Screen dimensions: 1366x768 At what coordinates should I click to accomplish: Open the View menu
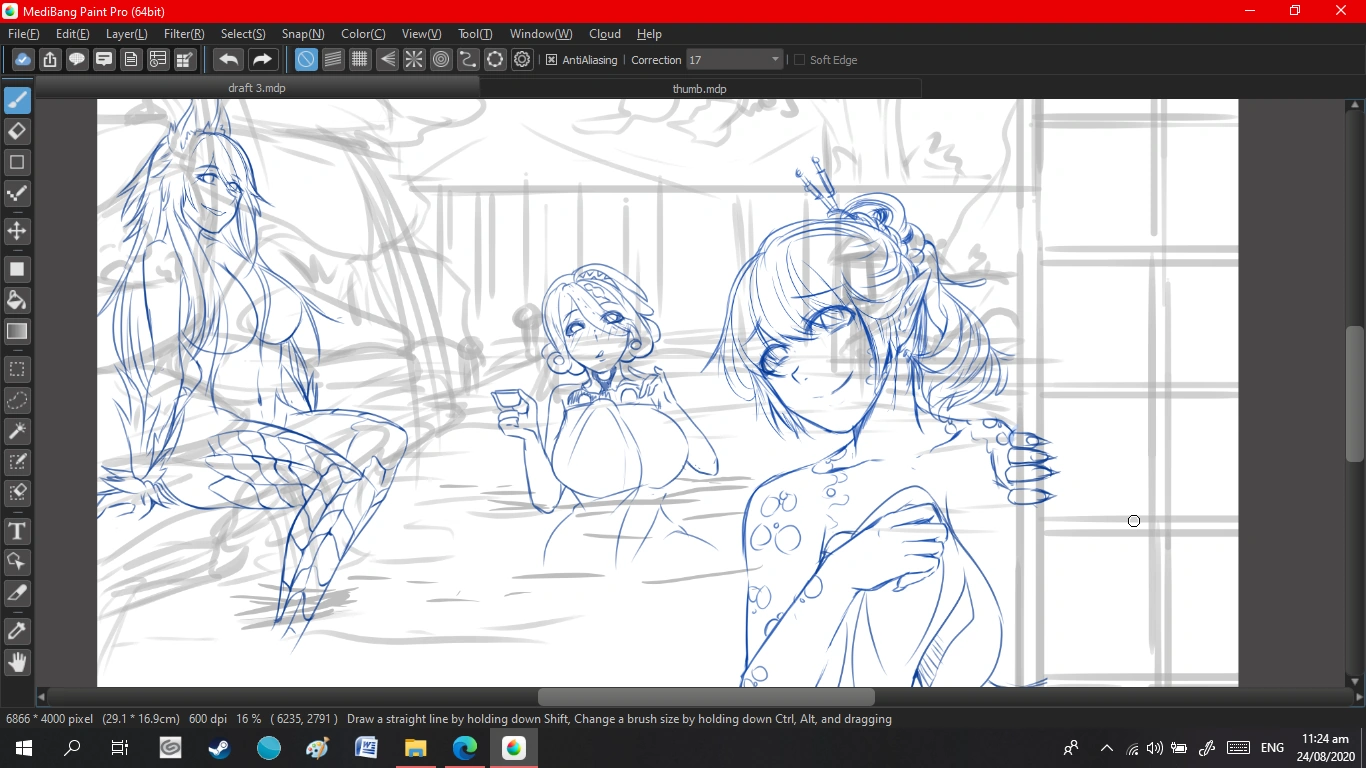coord(421,34)
